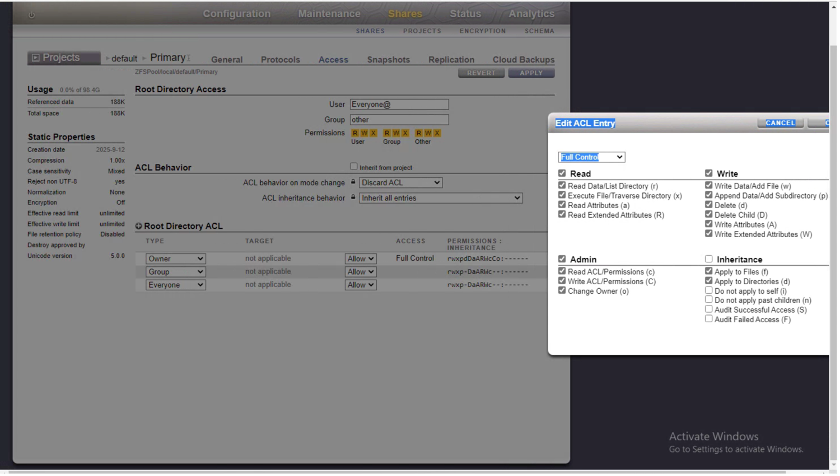840x476 pixels.
Task: Check Inherit from project checkbox
Action: [x=354, y=167]
